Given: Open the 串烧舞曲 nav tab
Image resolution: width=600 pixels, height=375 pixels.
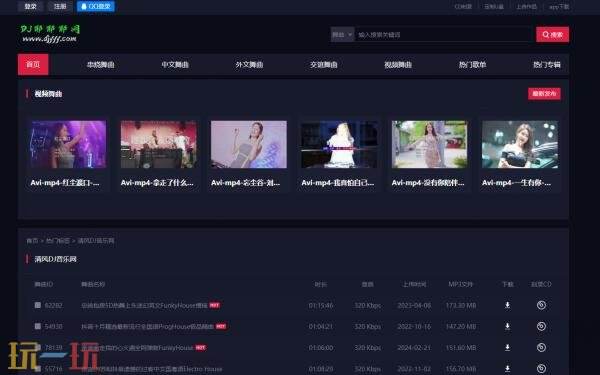Looking at the screenshot, I should tap(101, 65).
